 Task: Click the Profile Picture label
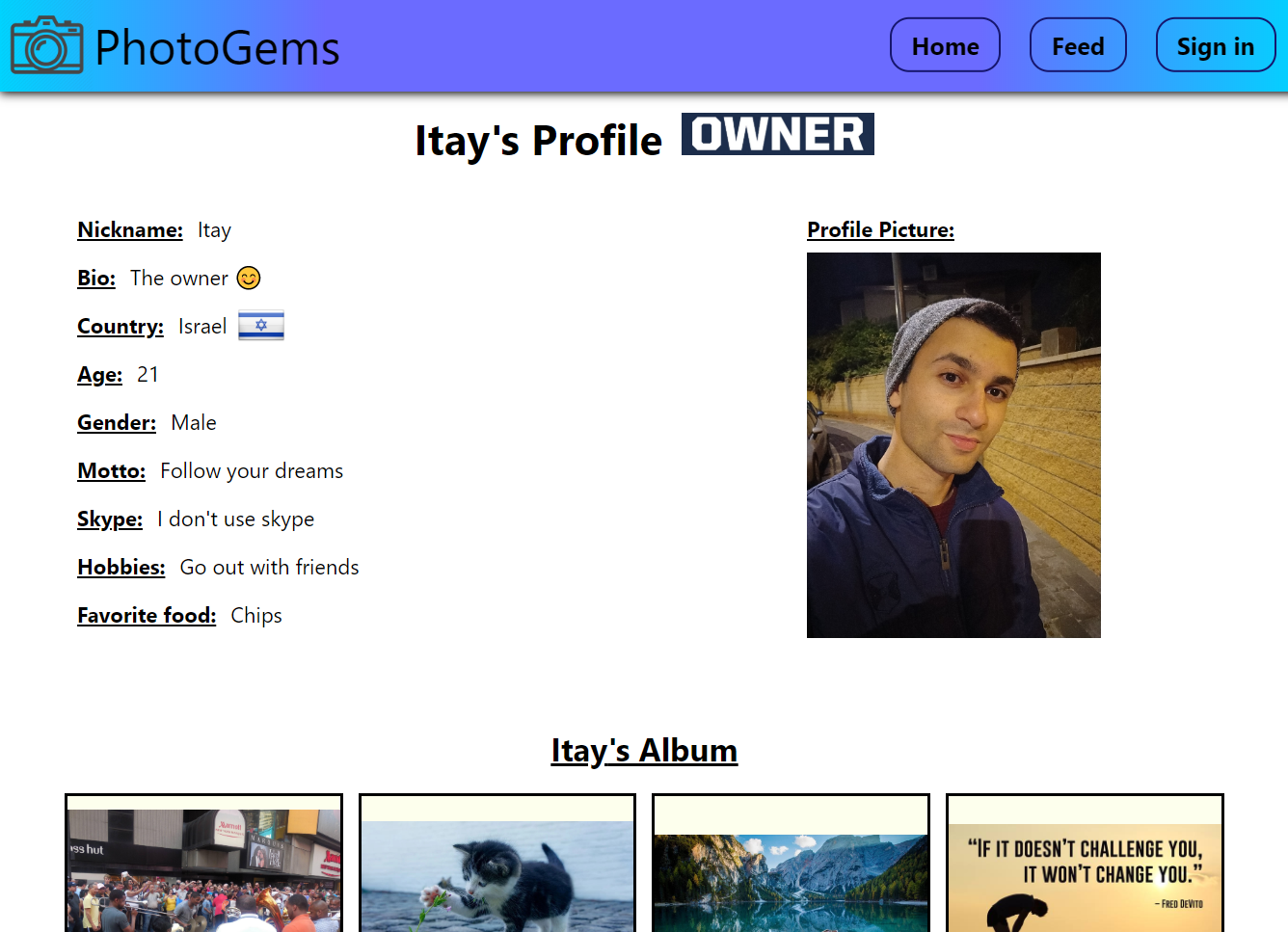880,230
